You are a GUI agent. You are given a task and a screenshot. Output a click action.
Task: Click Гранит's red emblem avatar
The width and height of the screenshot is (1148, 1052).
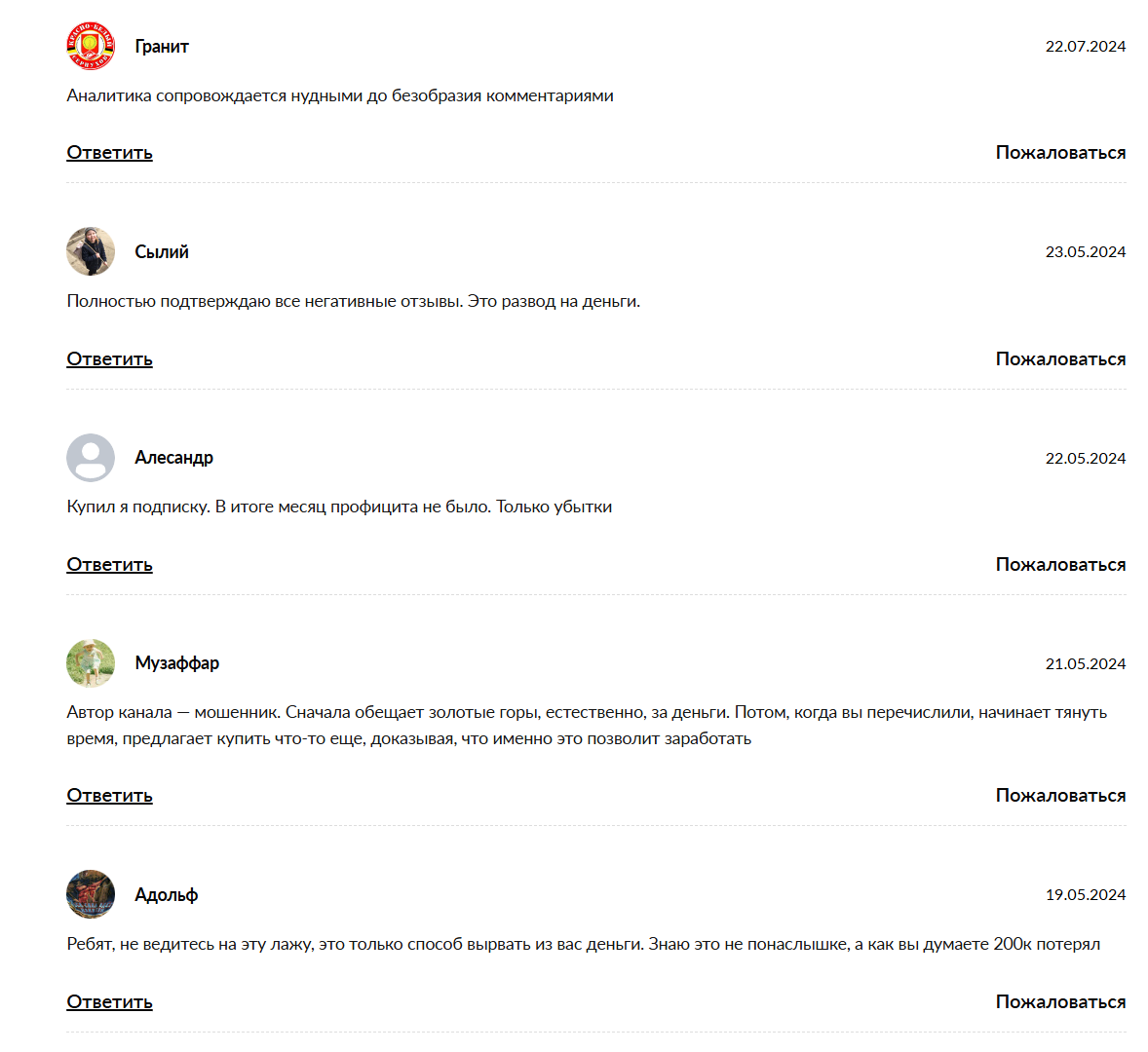point(91,46)
